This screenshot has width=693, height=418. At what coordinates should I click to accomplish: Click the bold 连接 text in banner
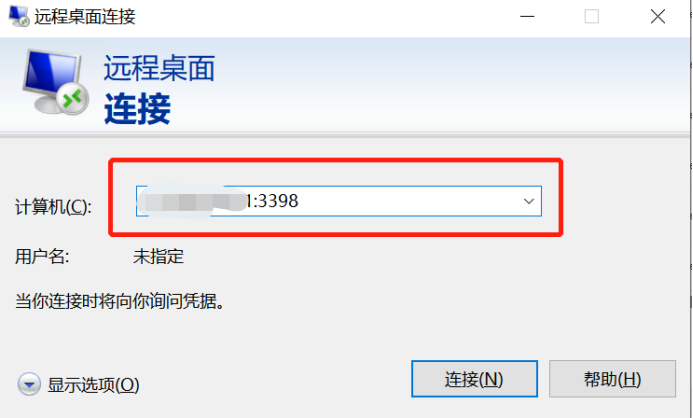coord(137,109)
